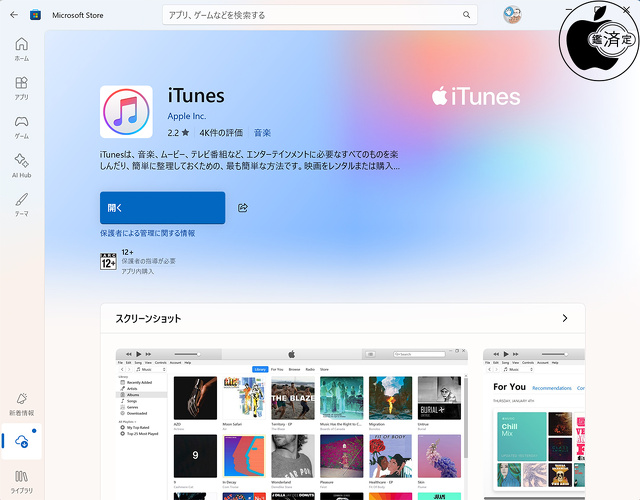
Task: Click the IARC 12+ rating badge
Action: (108, 262)
